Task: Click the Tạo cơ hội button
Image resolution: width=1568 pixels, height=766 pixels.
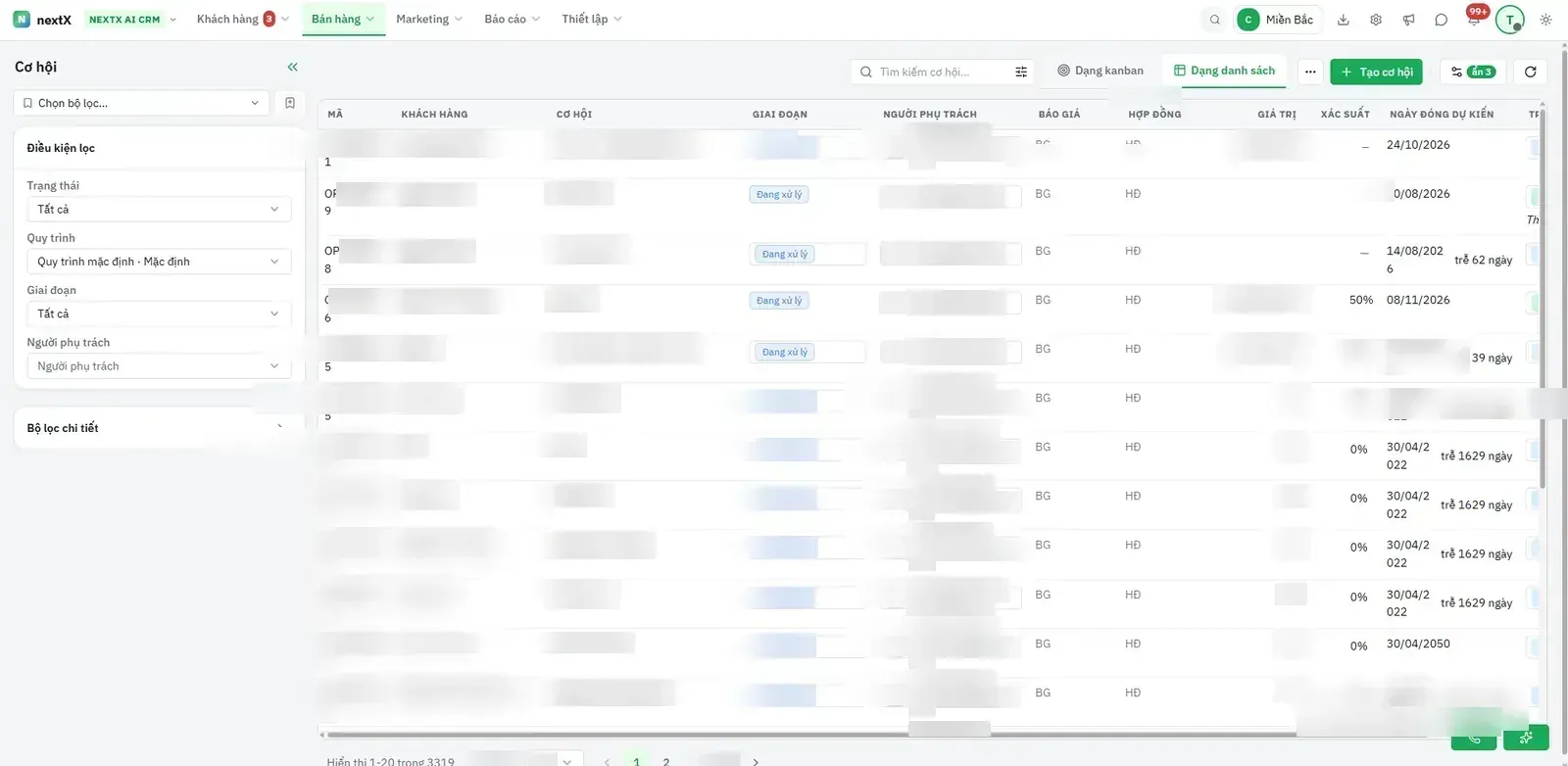Action: coord(1376,72)
